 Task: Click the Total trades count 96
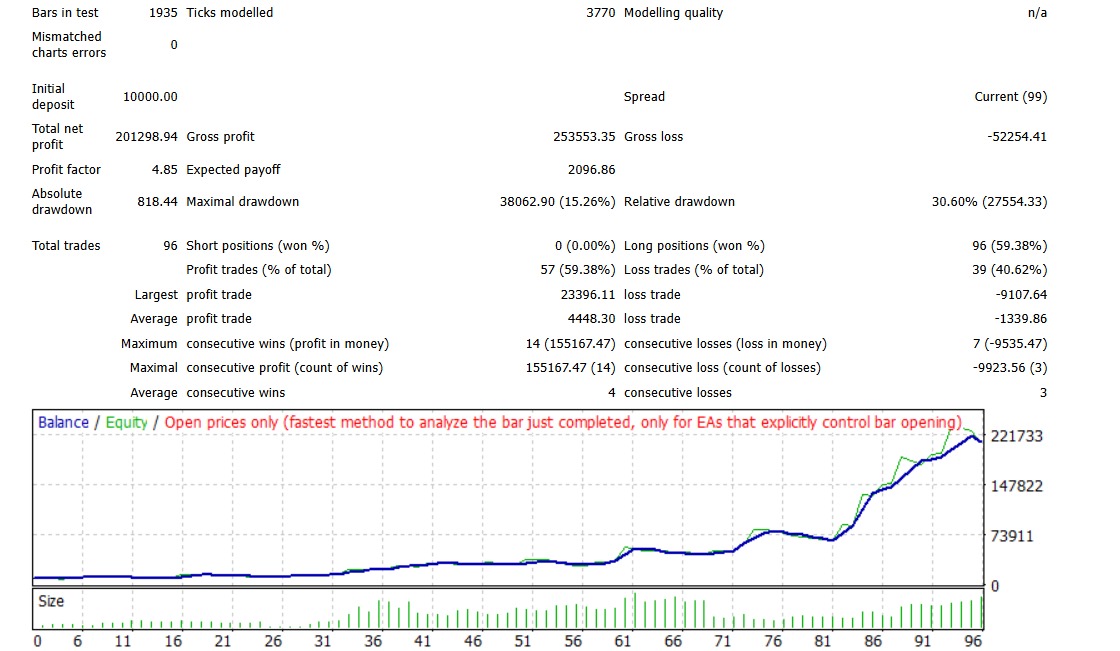(170, 245)
